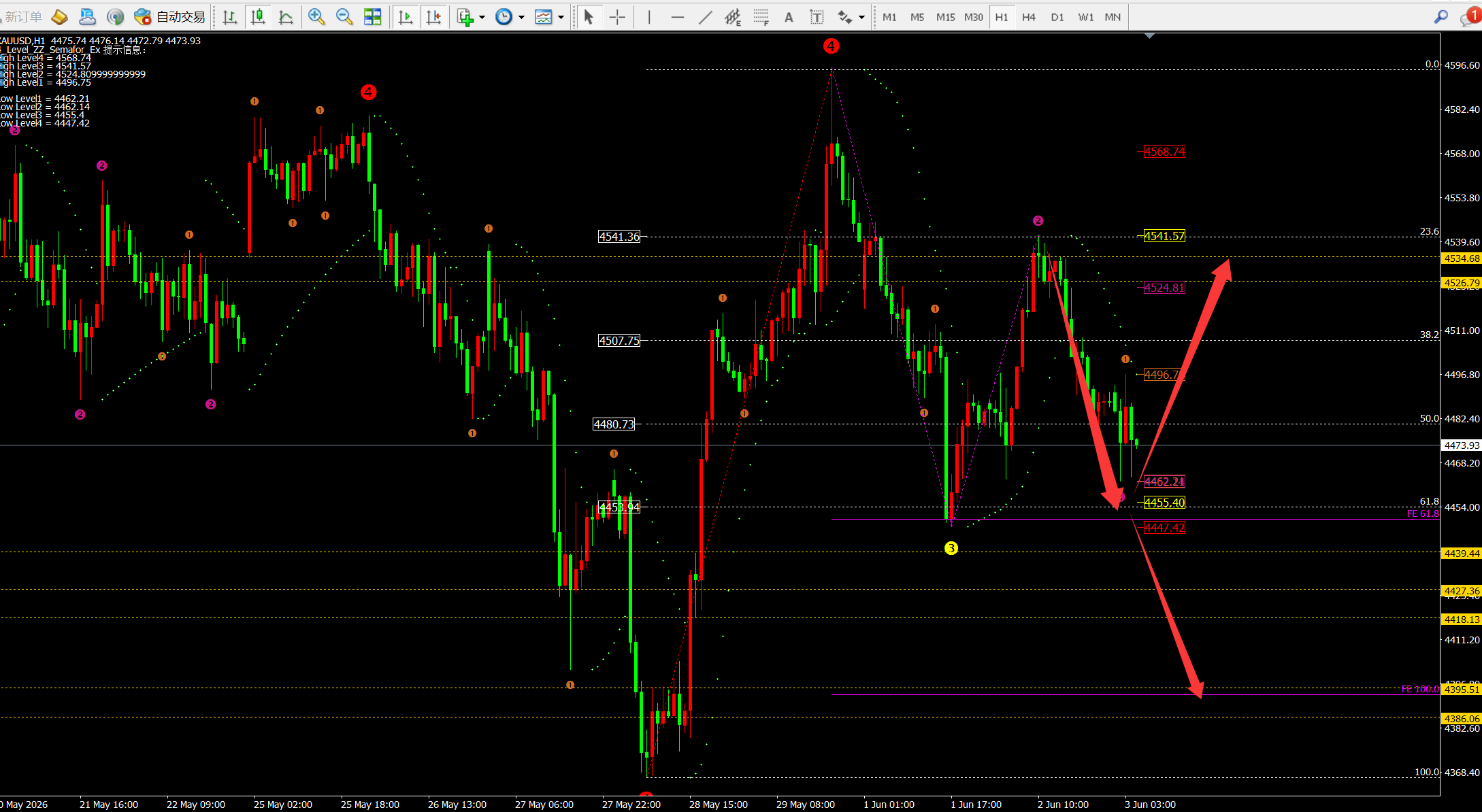
Task: Click the FE 61.8 Fibonacci expansion label
Action: (x=1423, y=513)
